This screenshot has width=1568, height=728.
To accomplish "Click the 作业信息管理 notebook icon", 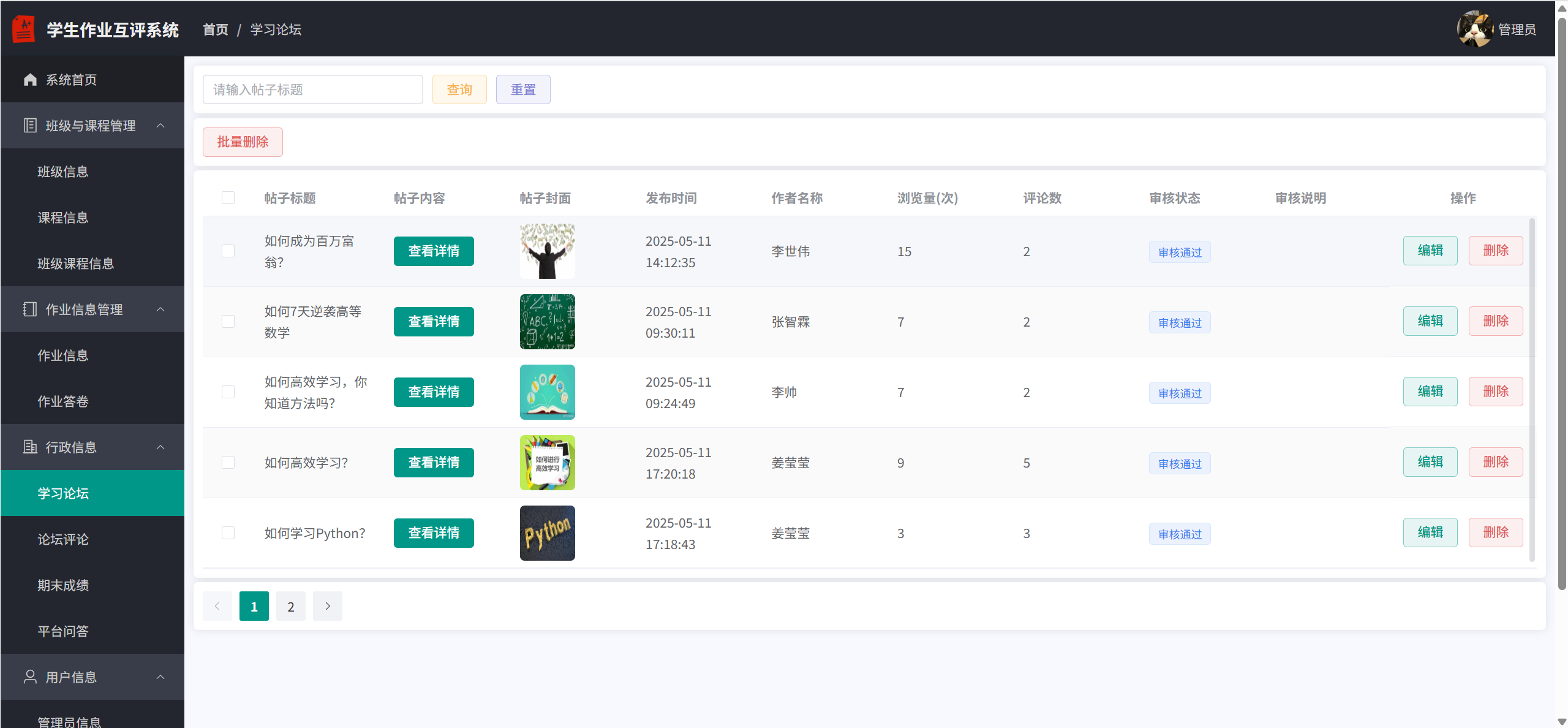I will tap(30, 309).
